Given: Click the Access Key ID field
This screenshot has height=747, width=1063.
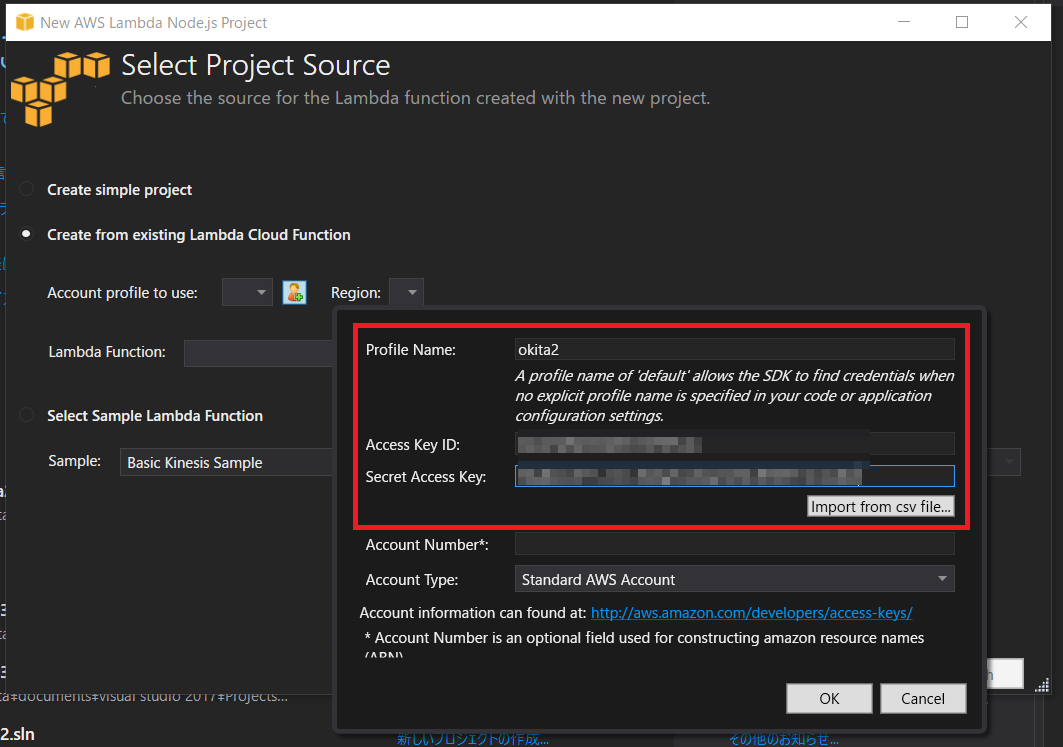Looking at the screenshot, I should 734,444.
